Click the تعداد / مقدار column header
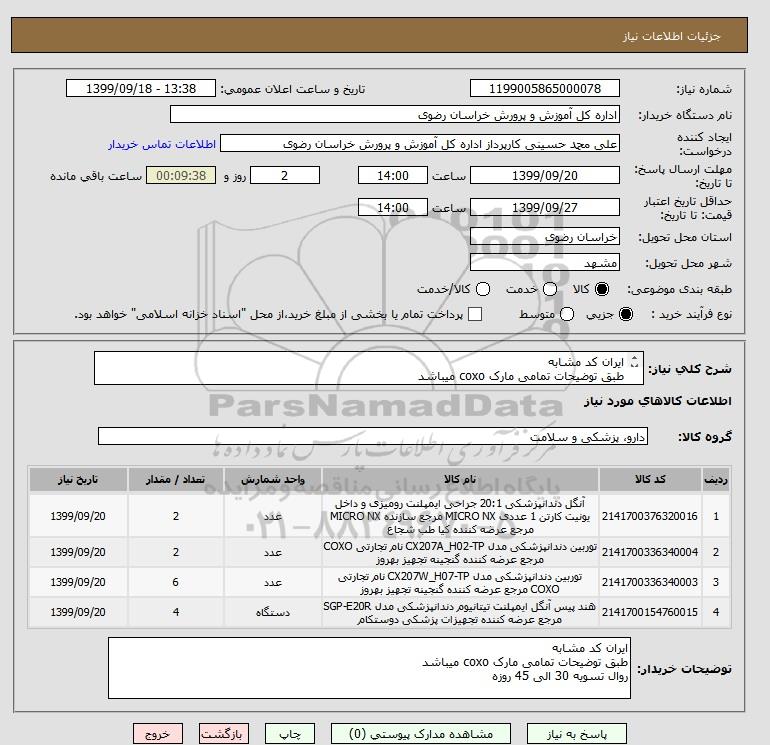 [x=176, y=480]
